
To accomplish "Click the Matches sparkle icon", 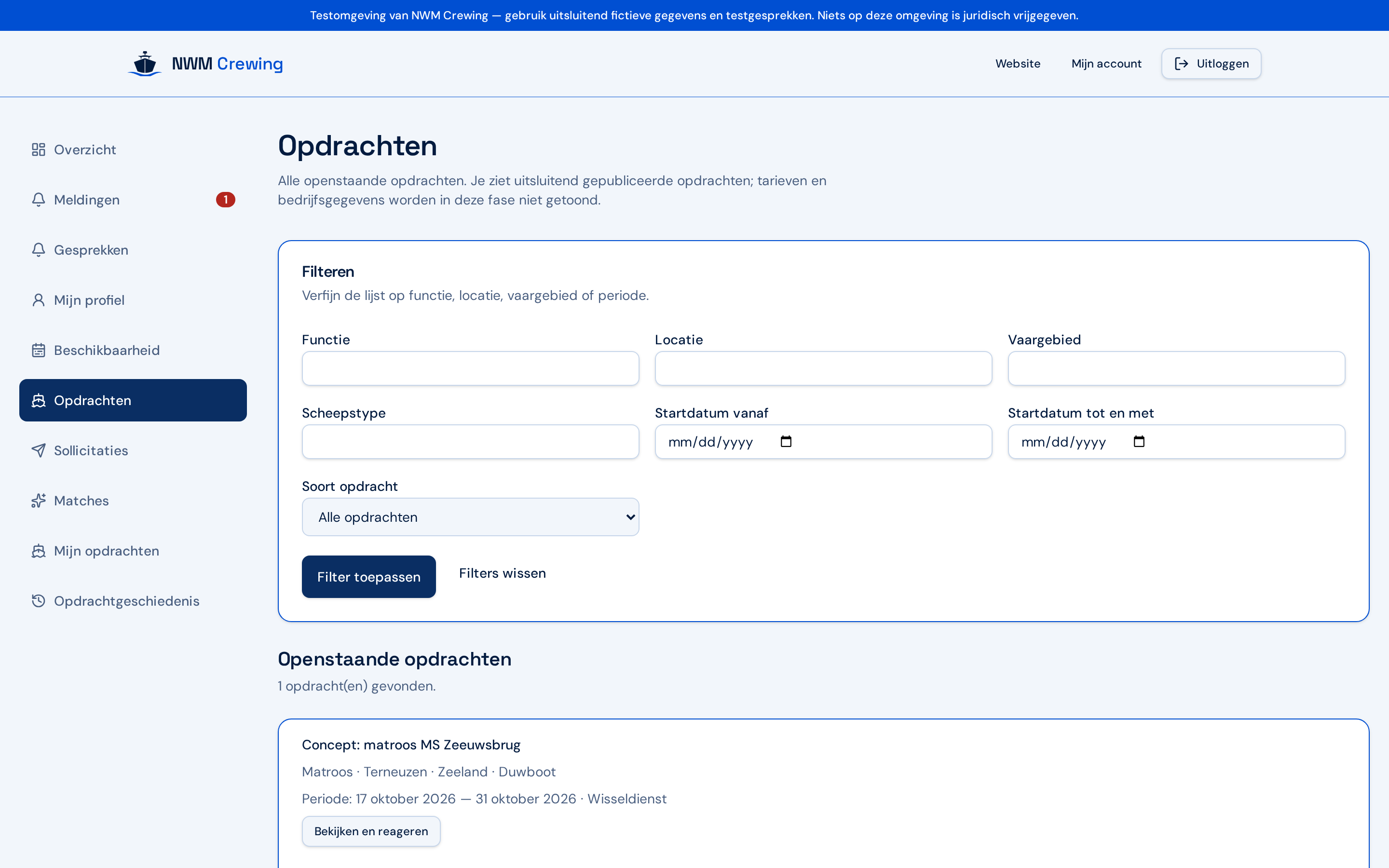I will 39,501.
